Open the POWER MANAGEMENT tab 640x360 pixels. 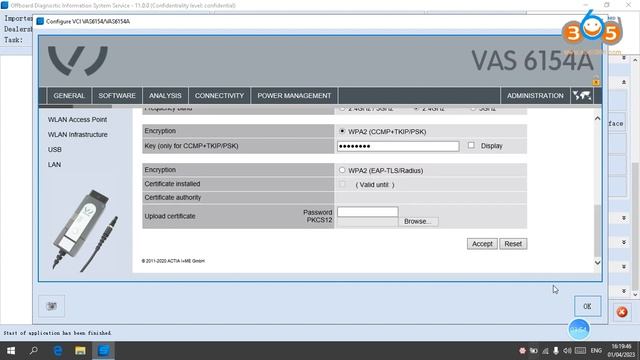pyautogui.click(x=294, y=96)
